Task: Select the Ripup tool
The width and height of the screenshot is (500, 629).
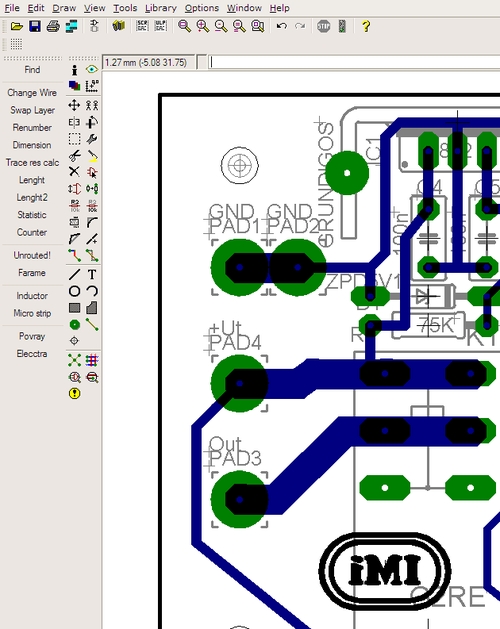Action: tap(92, 256)
